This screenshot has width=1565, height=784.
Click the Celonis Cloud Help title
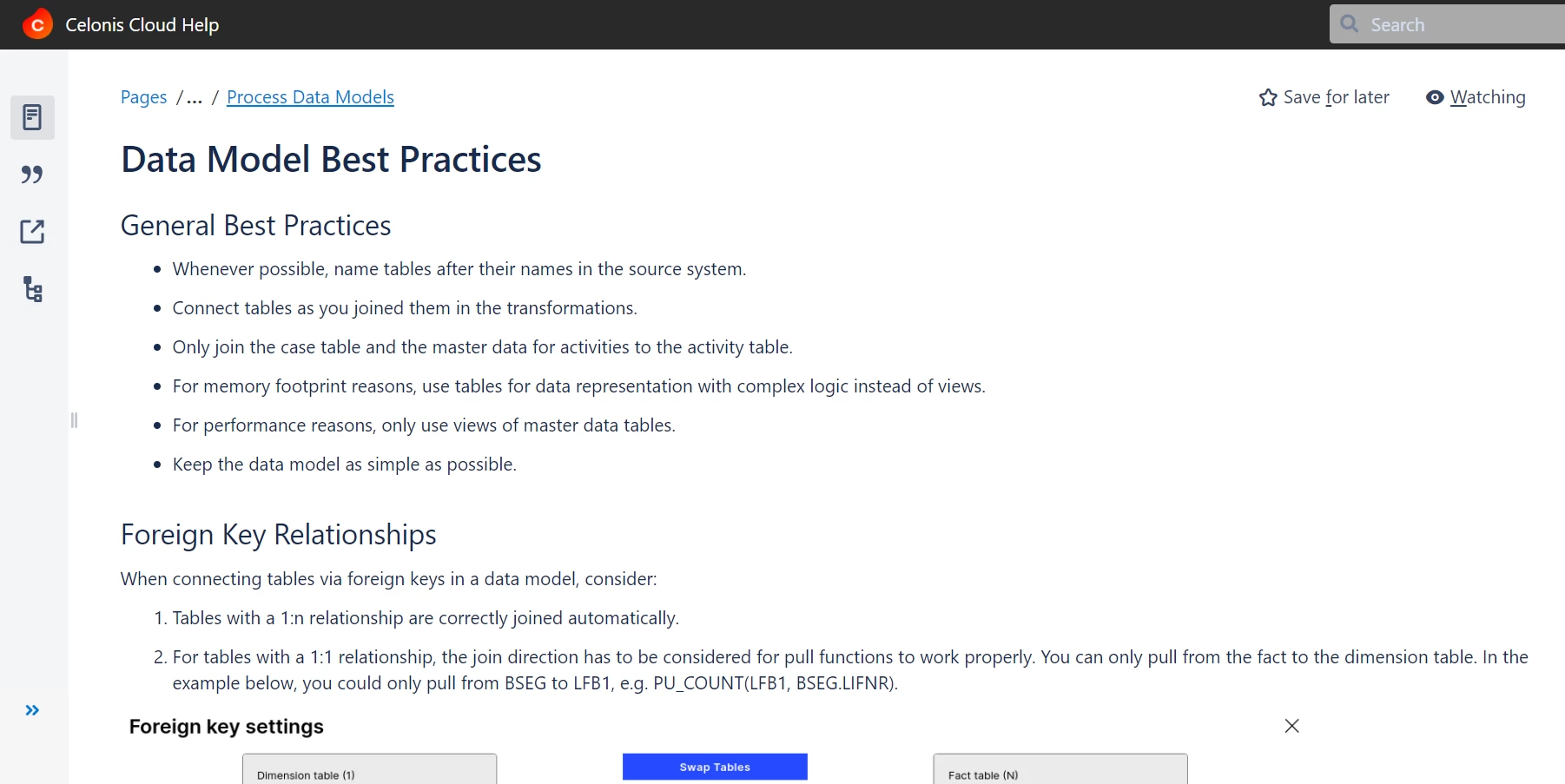[x=142, y=25]
